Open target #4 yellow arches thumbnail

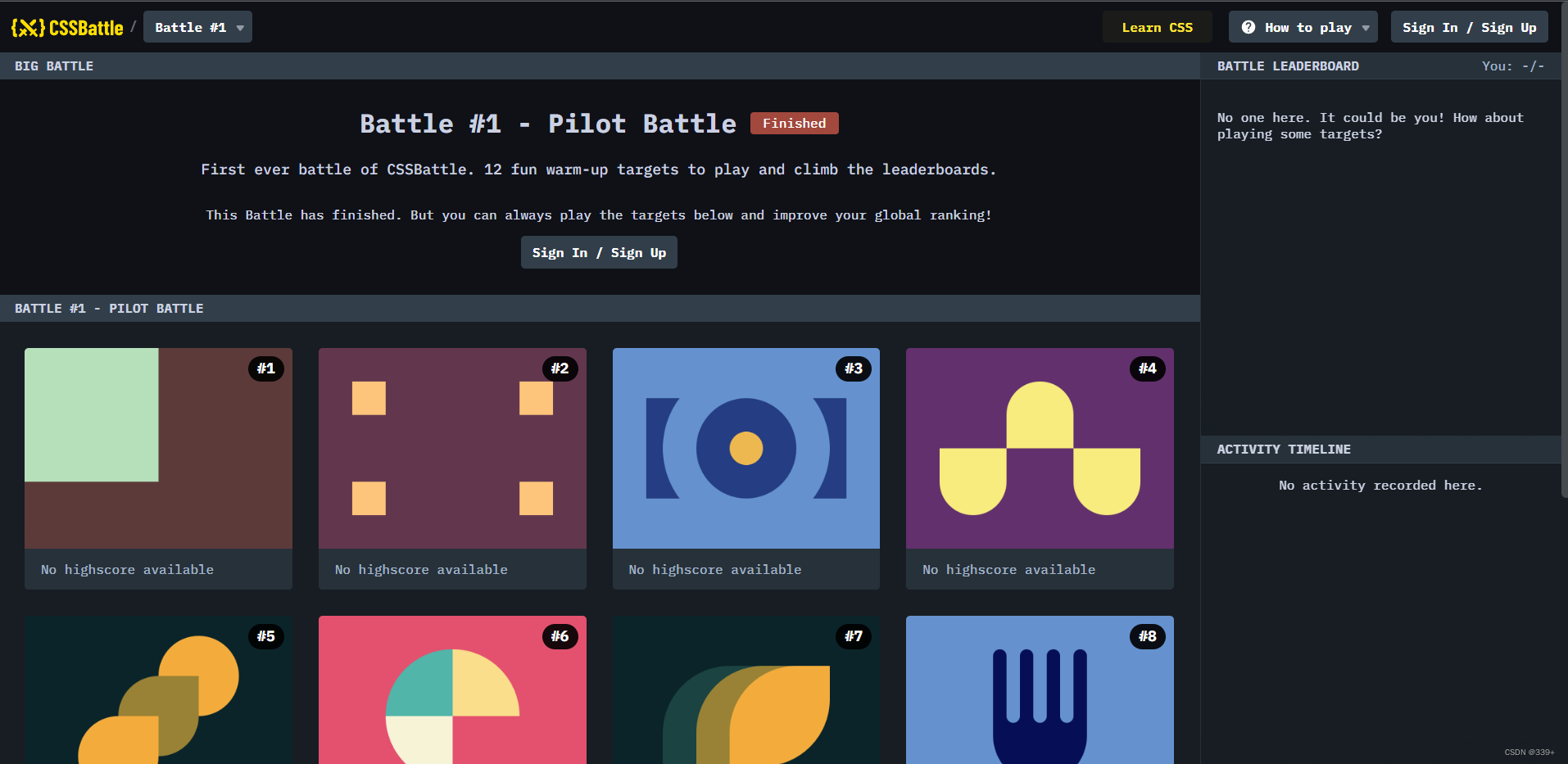1040,448
